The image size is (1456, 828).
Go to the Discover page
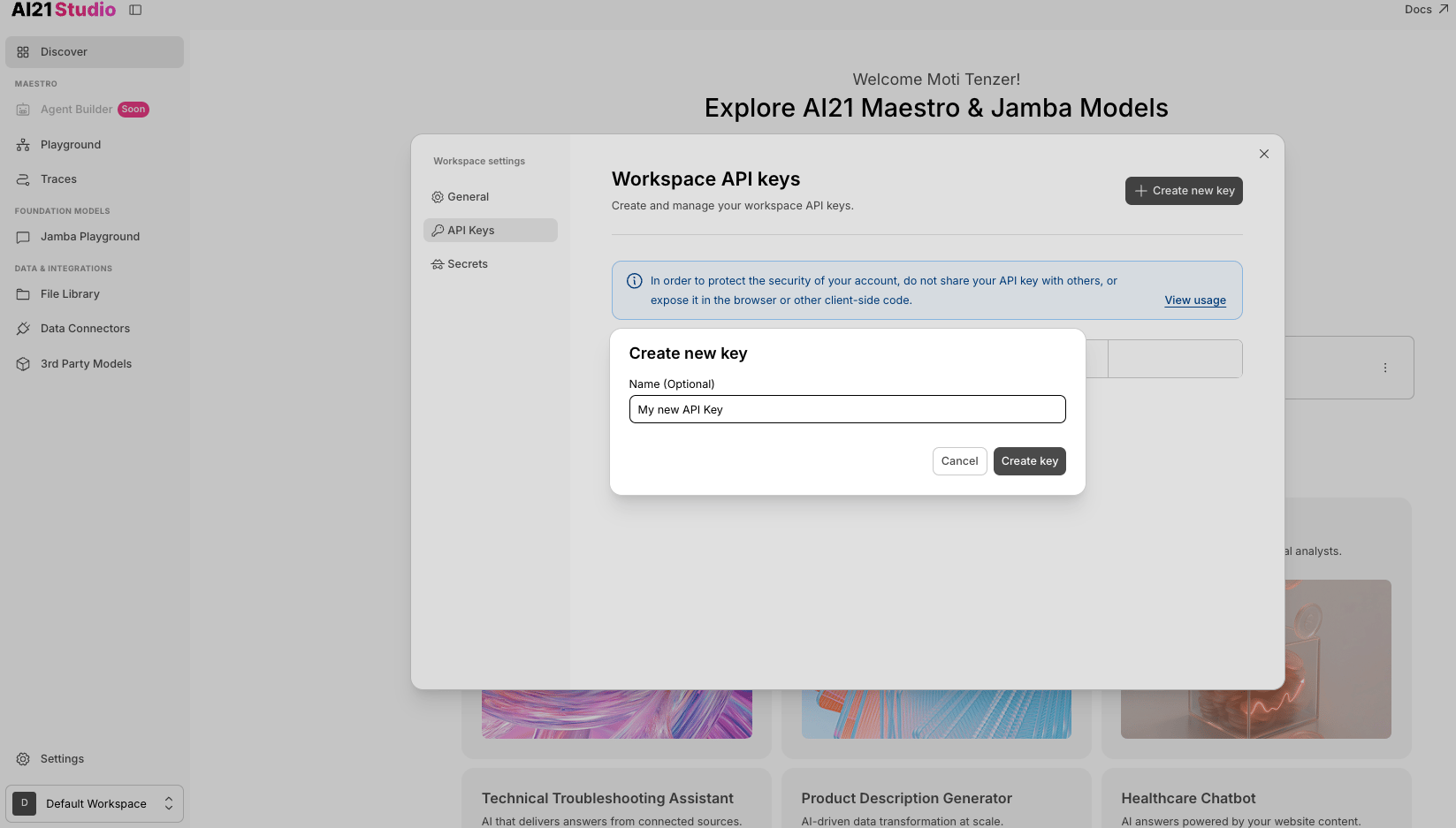(x=95, y=52)
